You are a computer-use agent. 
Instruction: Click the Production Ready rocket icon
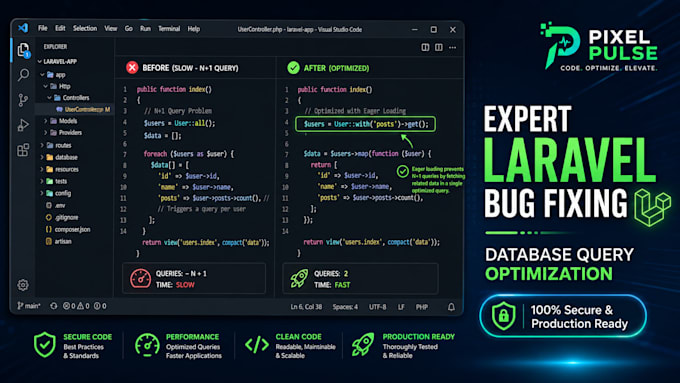[x=363, y=345]
